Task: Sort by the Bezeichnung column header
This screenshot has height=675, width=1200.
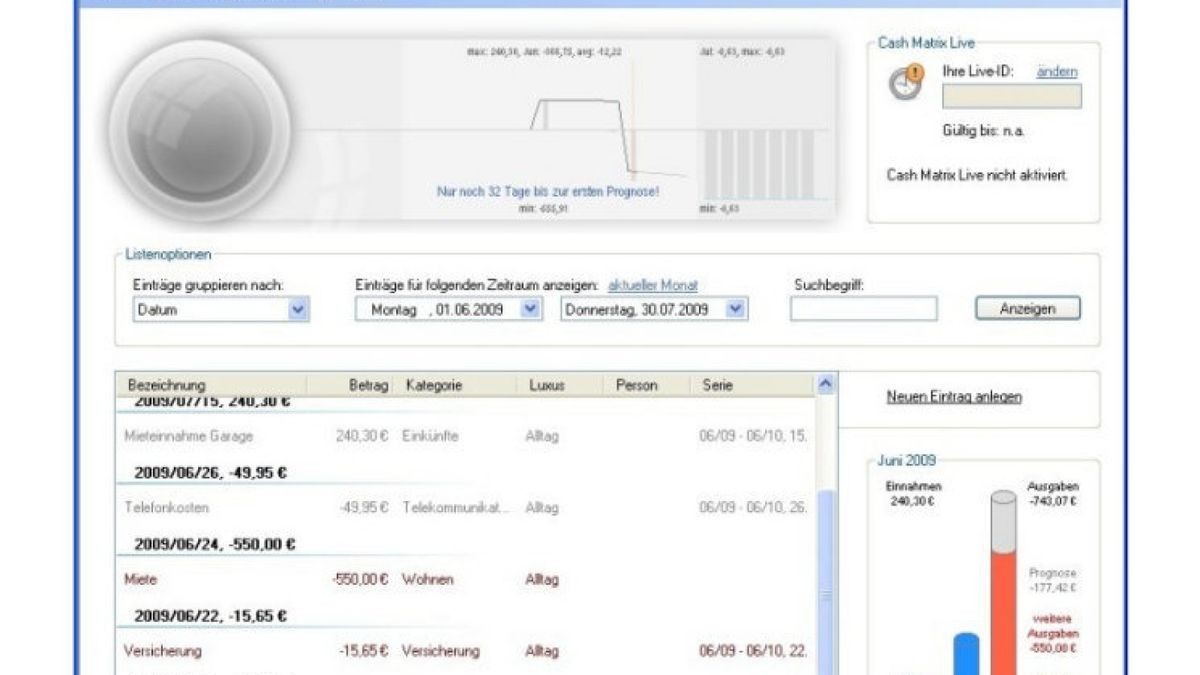Action: 167,385
